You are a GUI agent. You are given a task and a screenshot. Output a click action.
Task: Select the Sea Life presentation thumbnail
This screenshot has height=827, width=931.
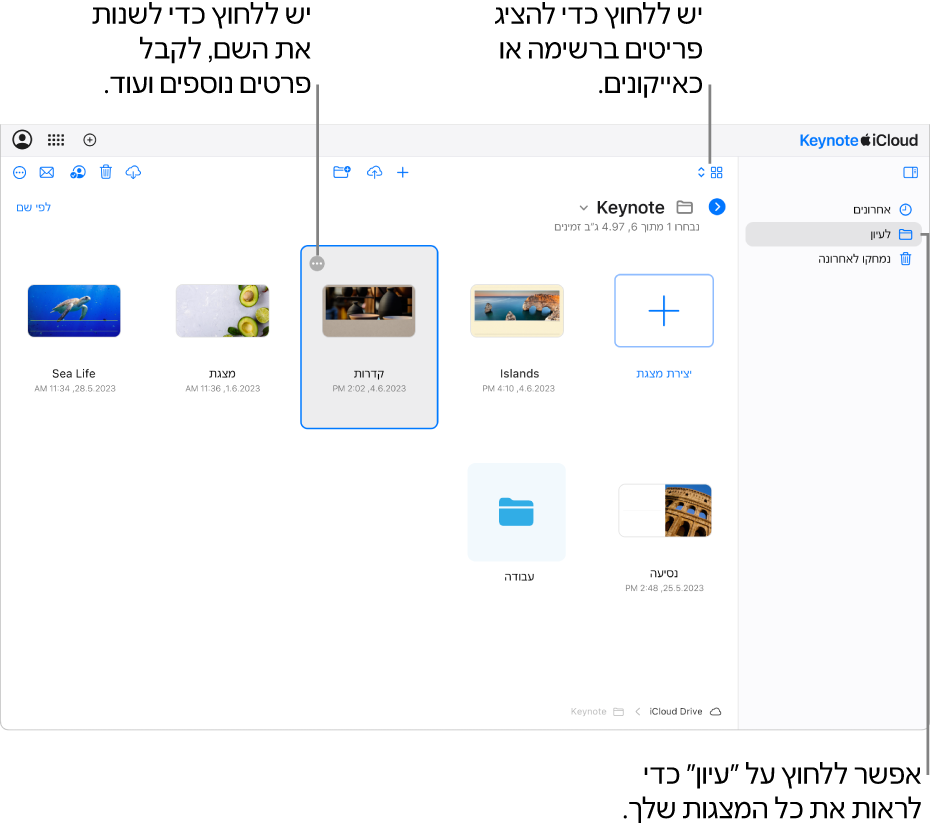[x=74, y=310]
